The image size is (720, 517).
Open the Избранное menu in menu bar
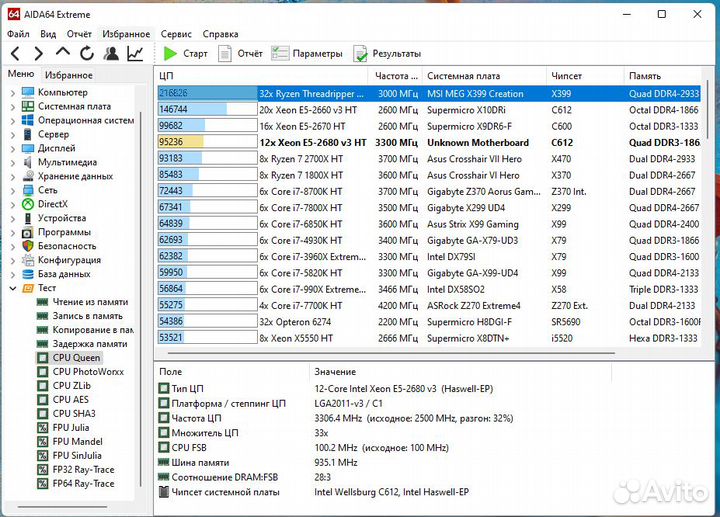click(x=126, y=34)
